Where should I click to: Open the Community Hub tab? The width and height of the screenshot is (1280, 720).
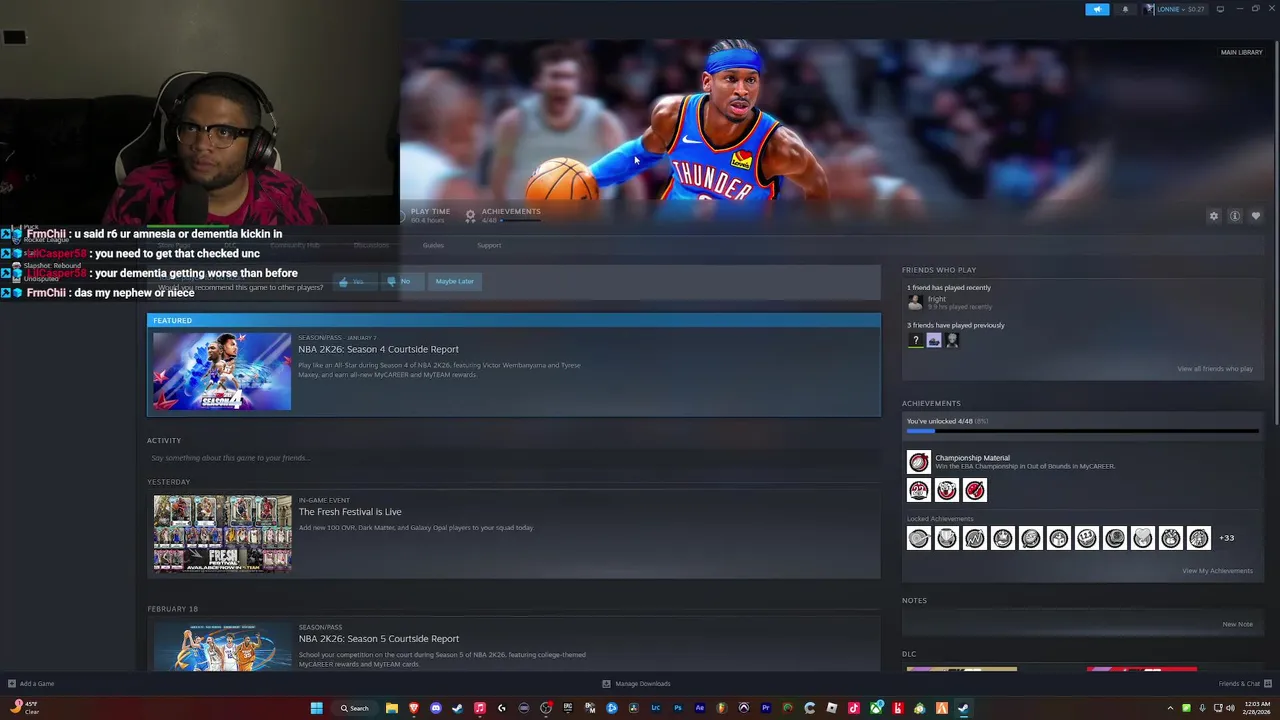pos(295,245)
